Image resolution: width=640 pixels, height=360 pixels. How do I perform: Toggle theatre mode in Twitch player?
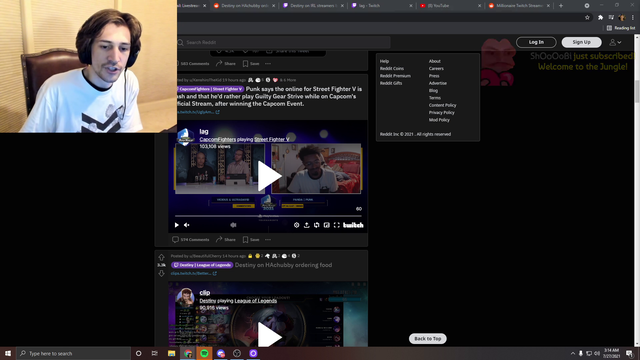(327, 225)
